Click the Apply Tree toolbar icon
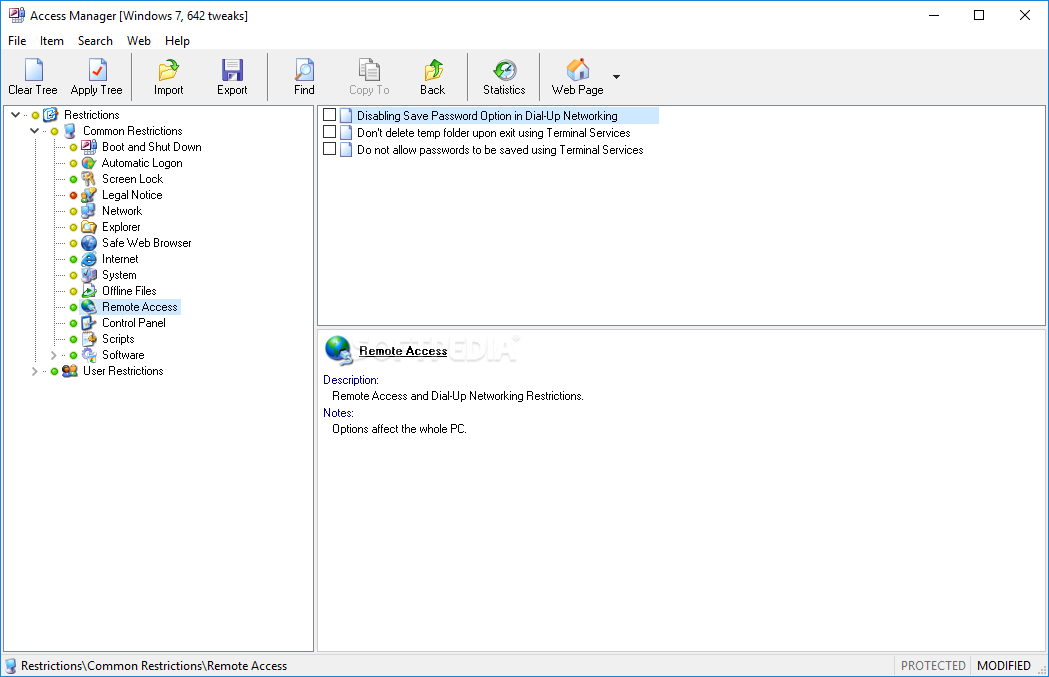 click(x=97, y=70)
